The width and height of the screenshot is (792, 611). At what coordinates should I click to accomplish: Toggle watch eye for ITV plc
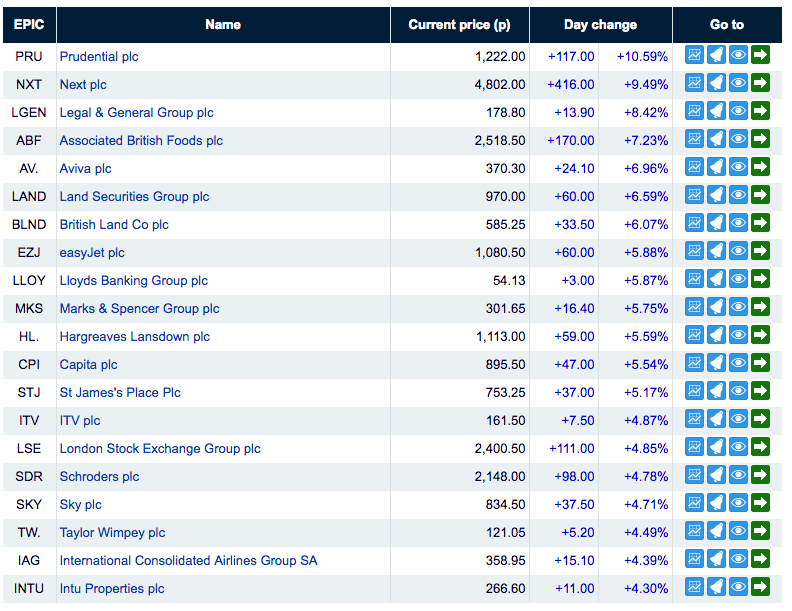click(x=738, y=419)
